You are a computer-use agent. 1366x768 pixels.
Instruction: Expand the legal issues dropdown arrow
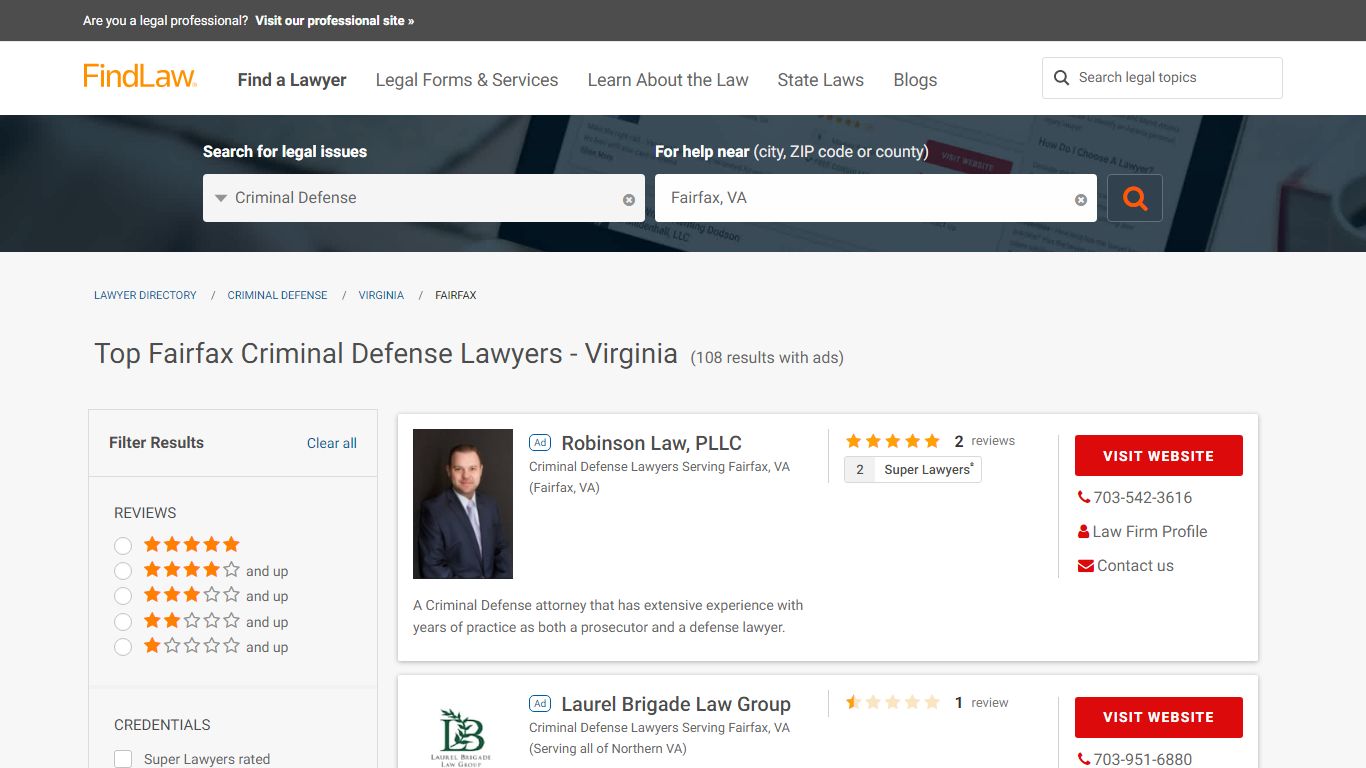(221, 198)
